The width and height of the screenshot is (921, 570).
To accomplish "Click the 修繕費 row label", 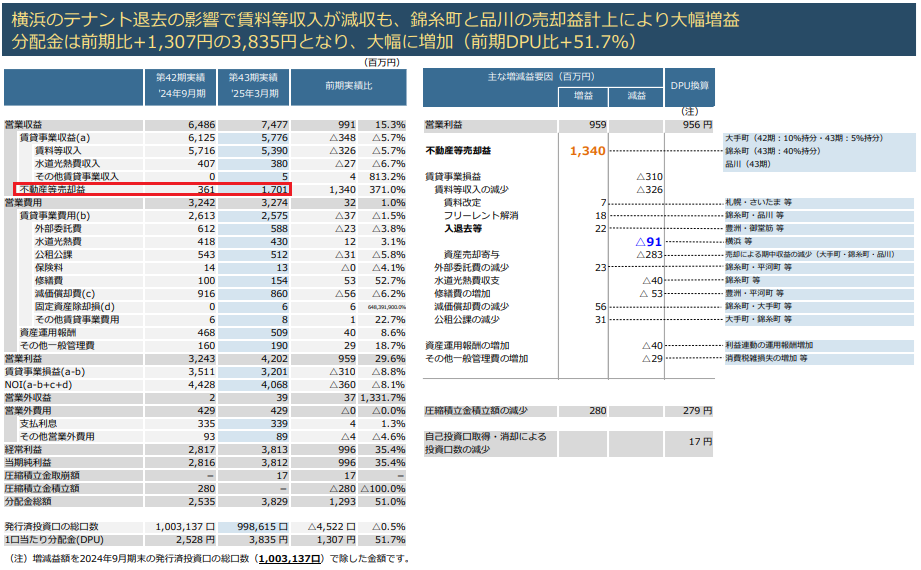I will (49, 280).
